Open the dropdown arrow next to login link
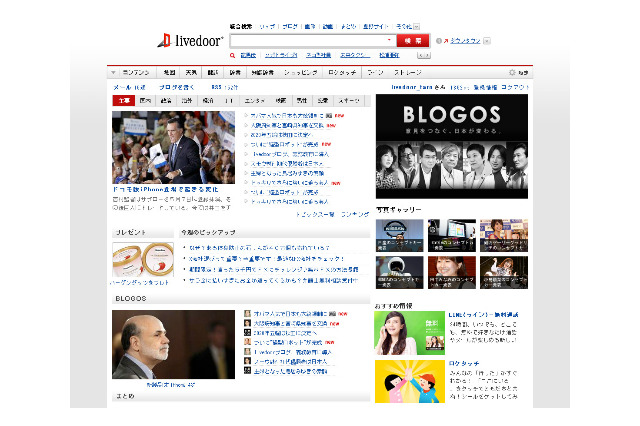Image resolution: width=640 pixels, height=426 pixels. (x=487, y=41)
